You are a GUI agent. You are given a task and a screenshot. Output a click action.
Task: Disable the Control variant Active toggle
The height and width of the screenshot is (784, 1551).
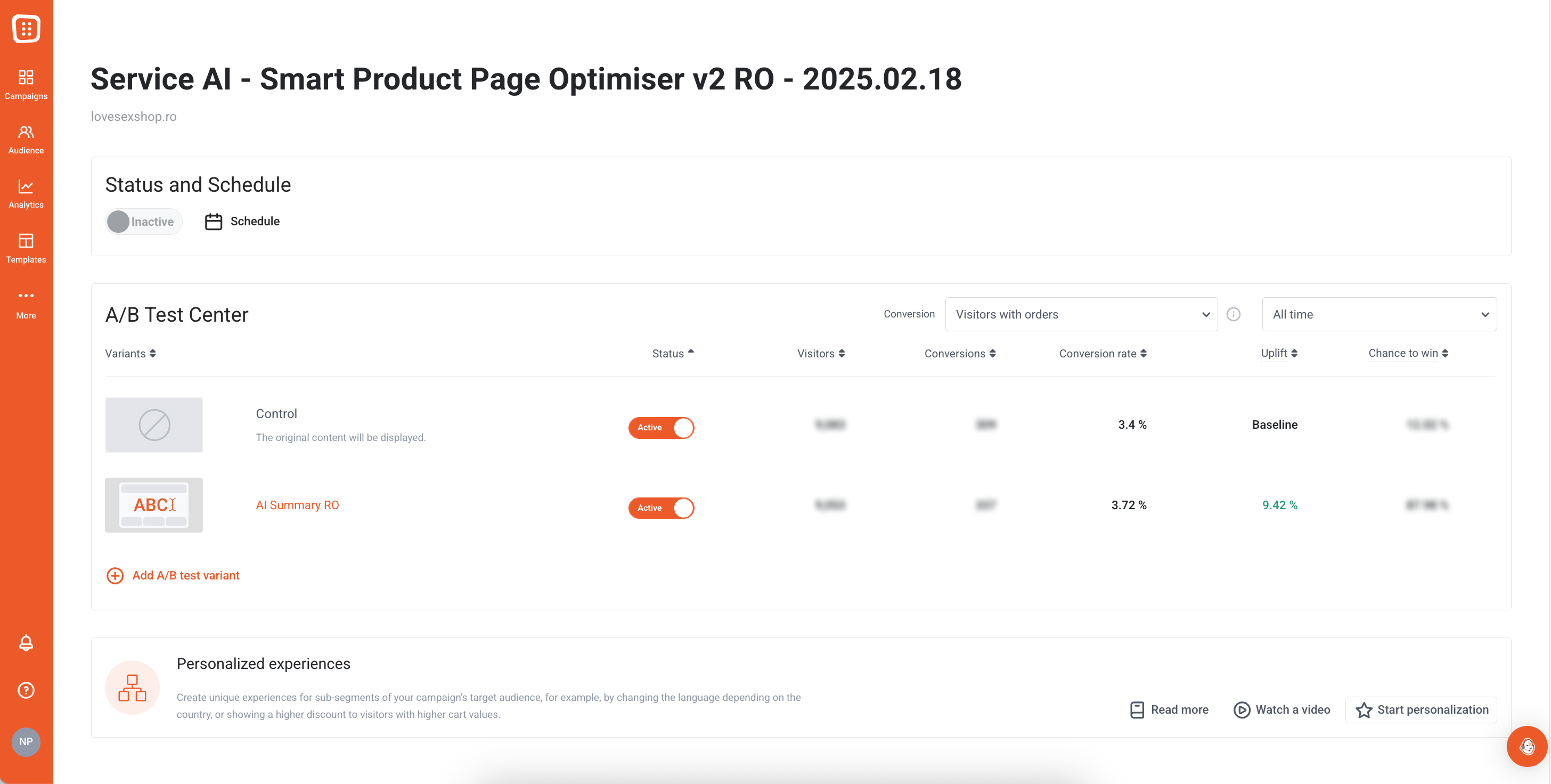tap(660, 428)
